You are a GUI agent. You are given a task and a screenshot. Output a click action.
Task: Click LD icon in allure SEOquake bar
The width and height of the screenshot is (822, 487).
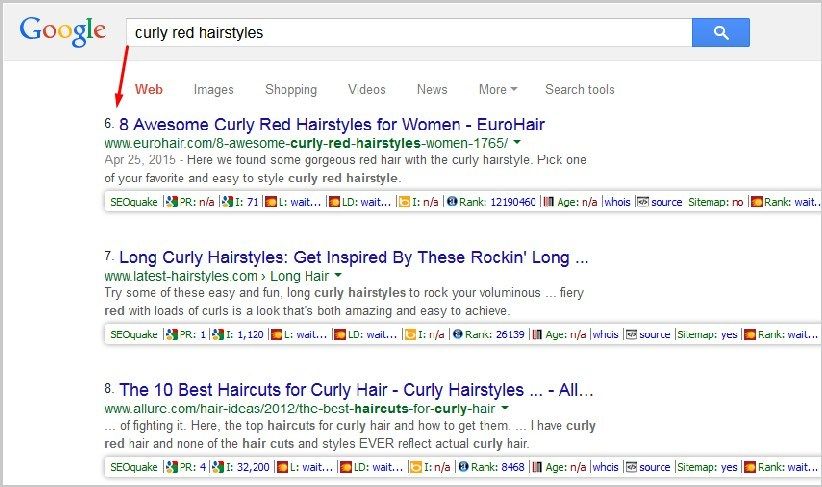tap(346, 467)
